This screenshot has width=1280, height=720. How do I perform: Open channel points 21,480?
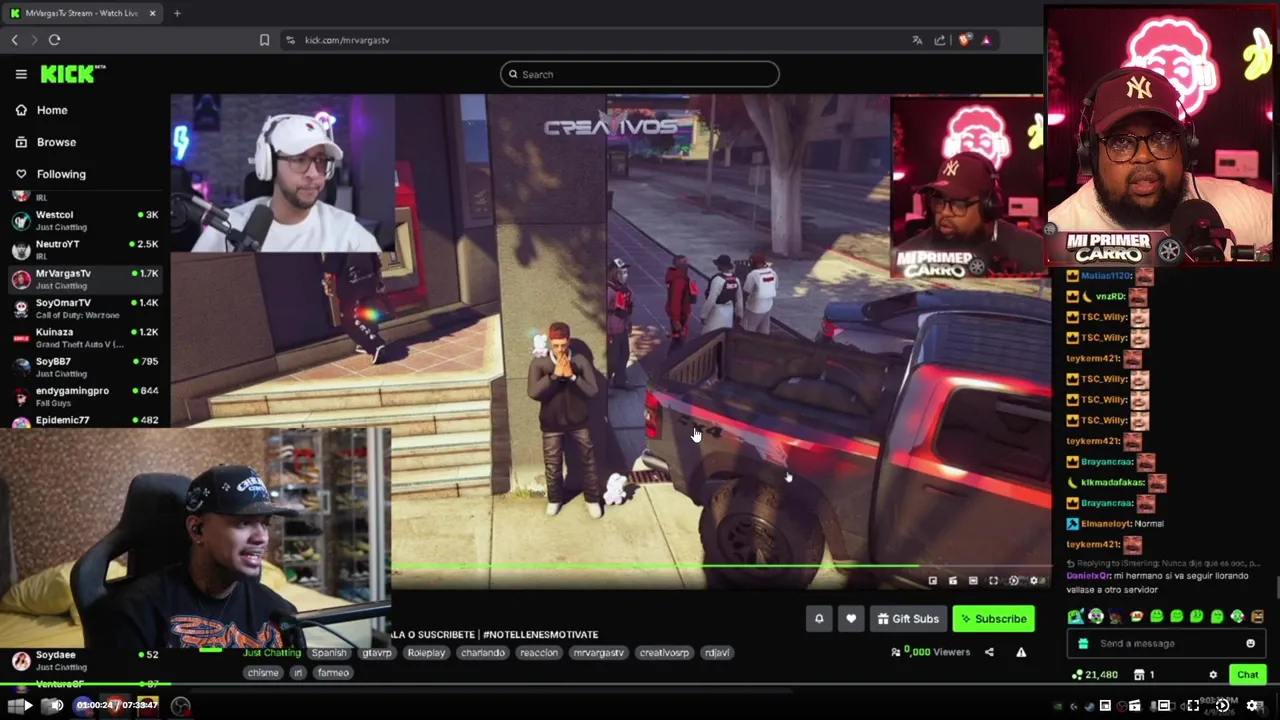[x=1094, y=675]
